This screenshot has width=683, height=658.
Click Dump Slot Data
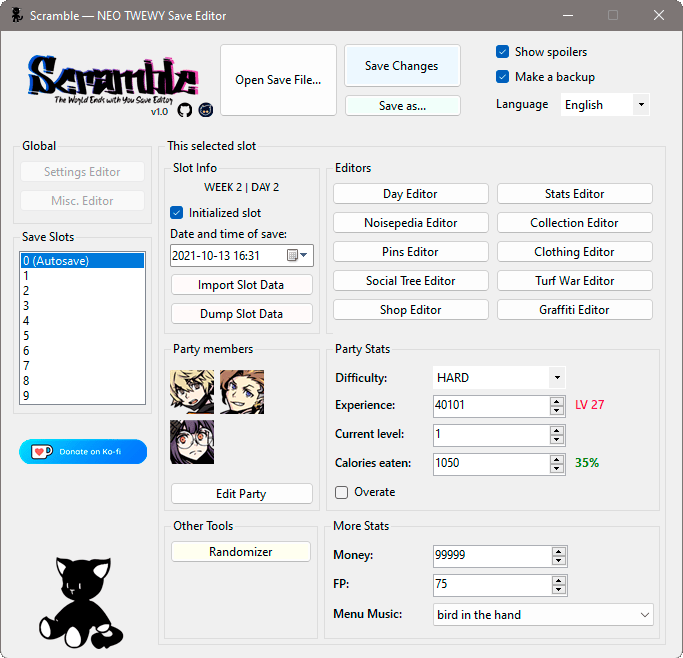241,314
